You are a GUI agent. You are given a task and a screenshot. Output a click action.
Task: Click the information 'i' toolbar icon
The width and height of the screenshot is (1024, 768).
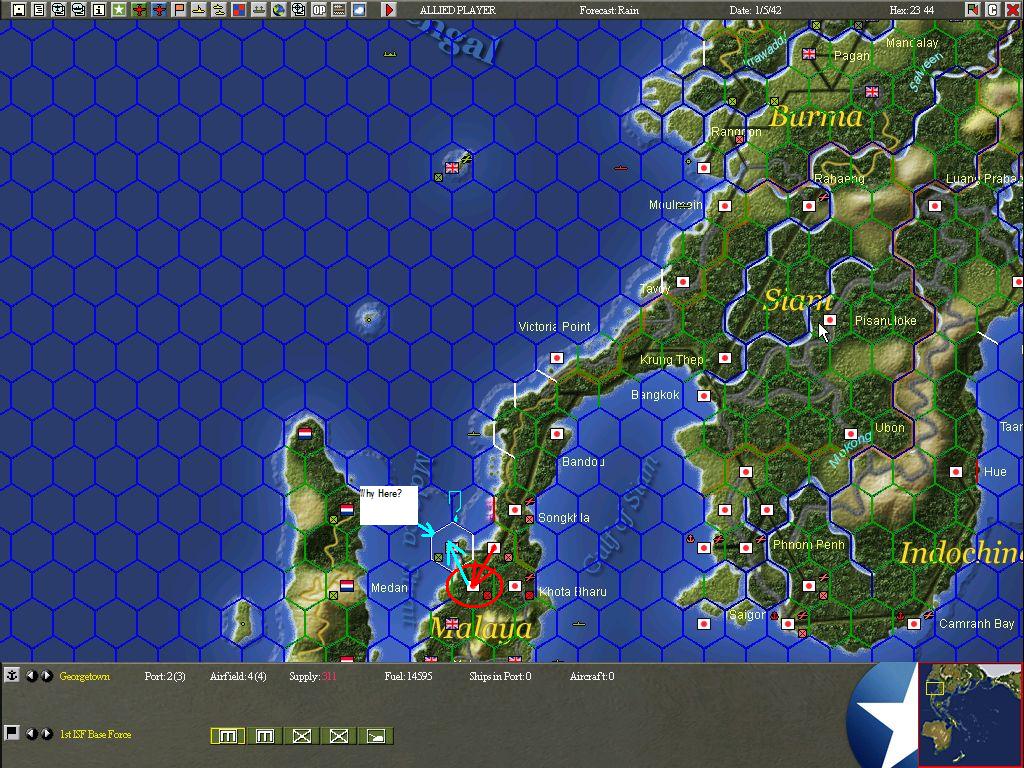[x=99, y=10]
